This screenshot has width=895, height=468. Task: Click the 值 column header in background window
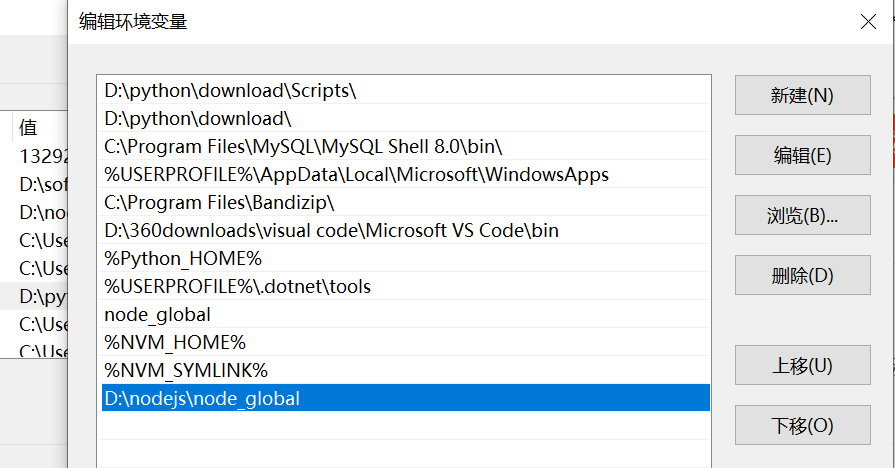tap(40, 127)
